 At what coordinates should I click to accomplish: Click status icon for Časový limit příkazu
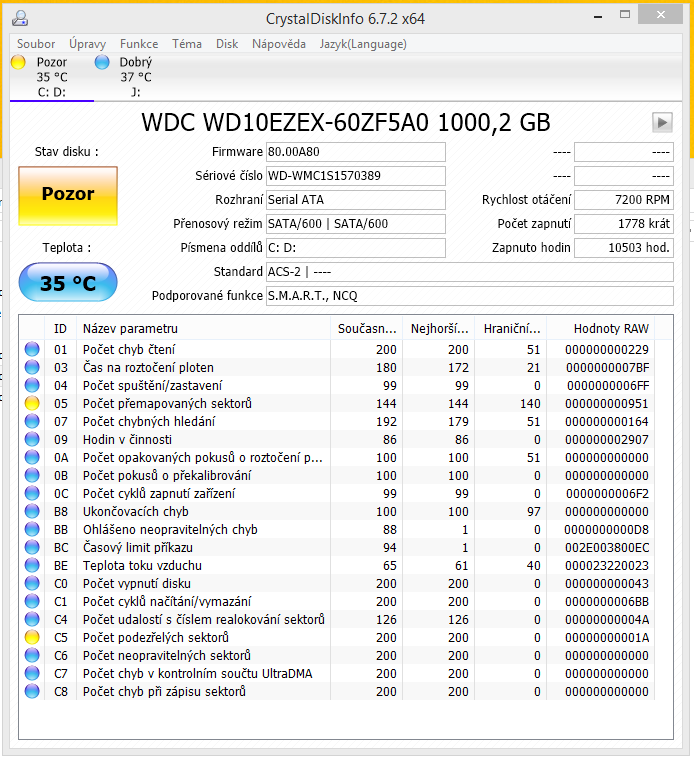click(x=32, y=547)
